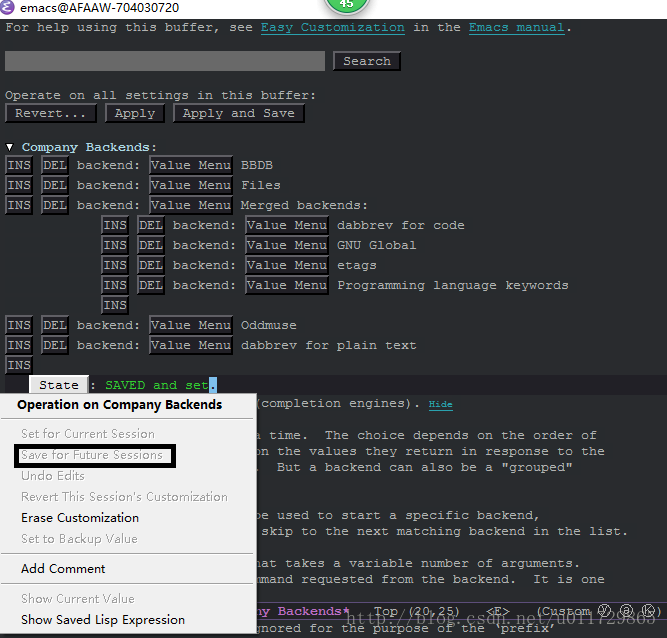
Task: Click the "Merged backends:" label
Action: tap(304, 205)
